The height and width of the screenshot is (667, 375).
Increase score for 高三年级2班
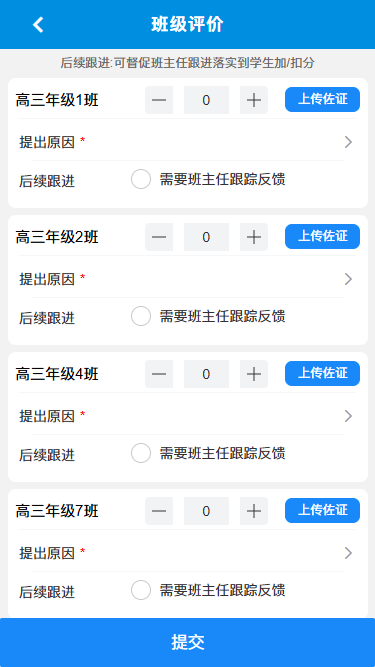pos(254,237)
